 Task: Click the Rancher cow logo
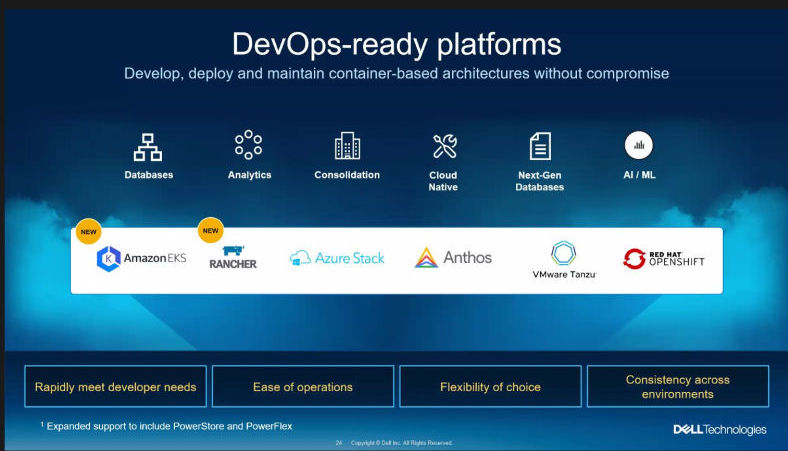click(233, 250)
